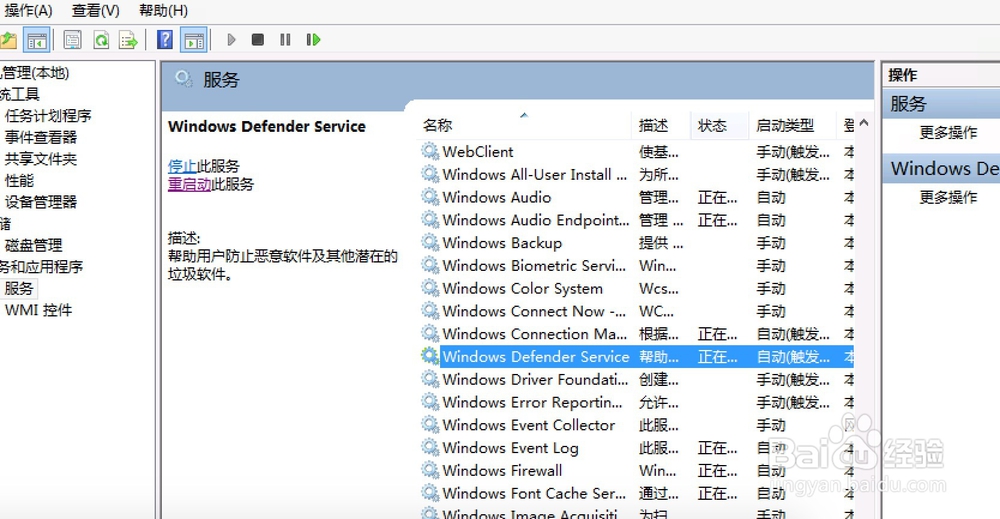
Task: Click the gear icon of Windows Color System
Action: tap(430, 288)
